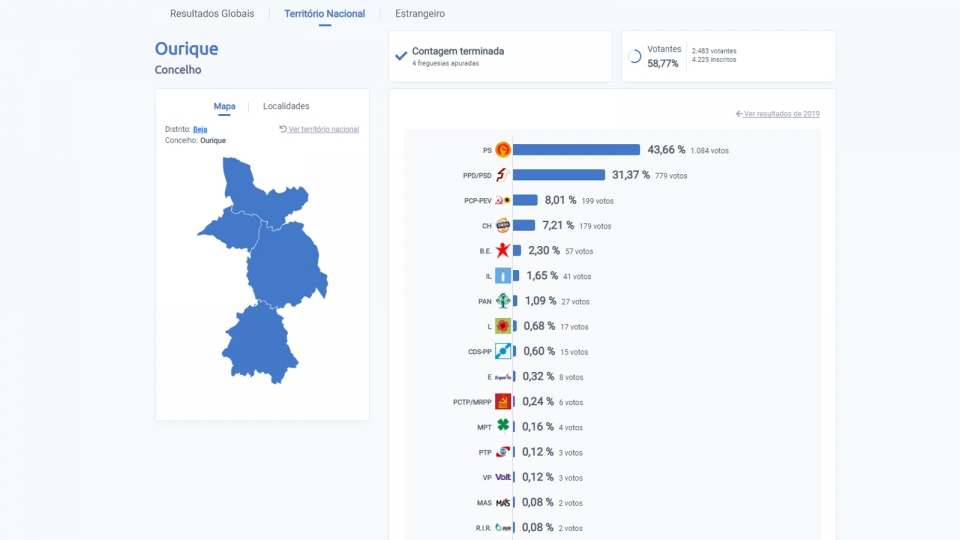
Task: Open the Resultados Globais tab
Action: point(212,13)
